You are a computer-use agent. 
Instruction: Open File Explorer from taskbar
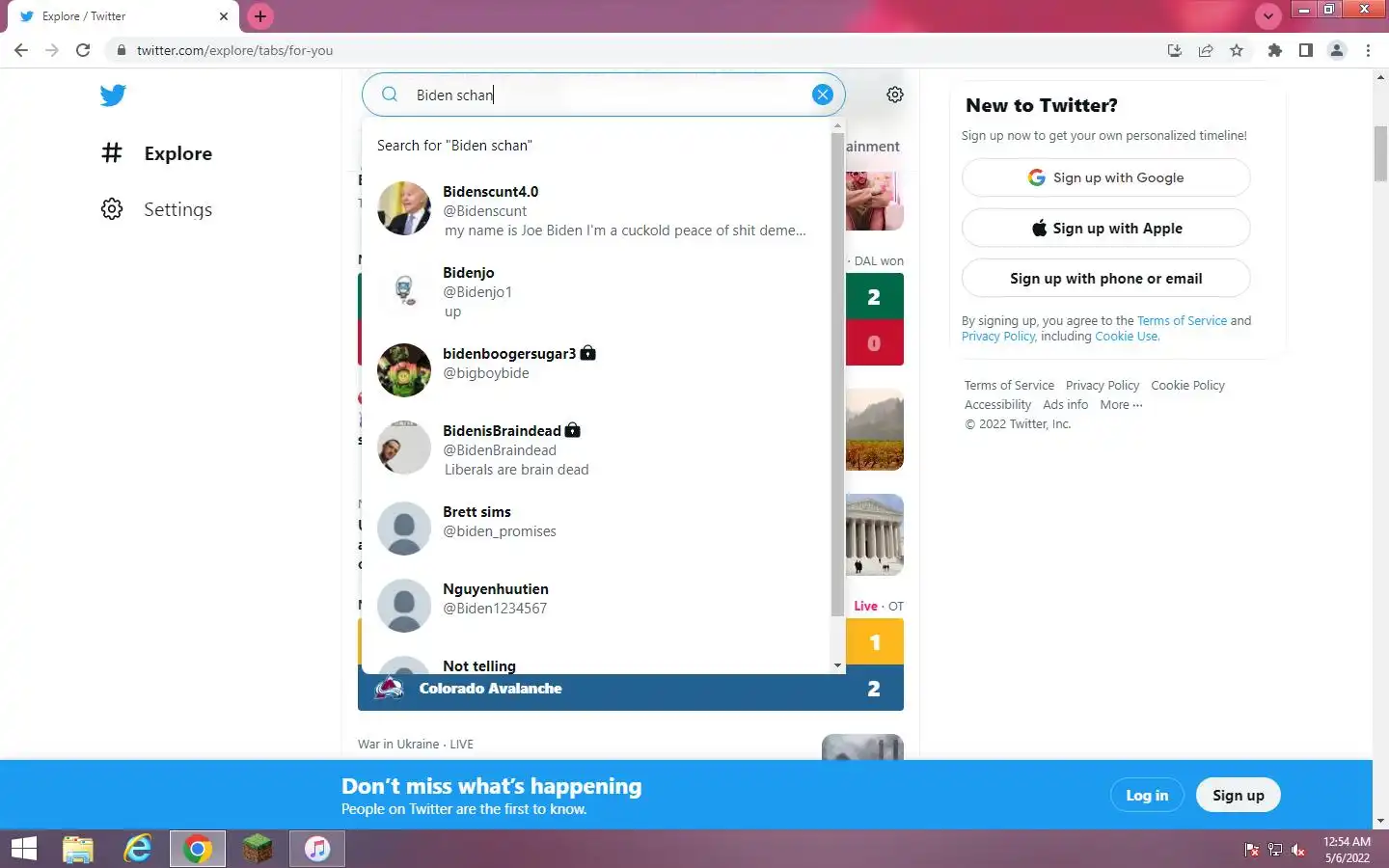pyautogui.click(x=78, y=849)
